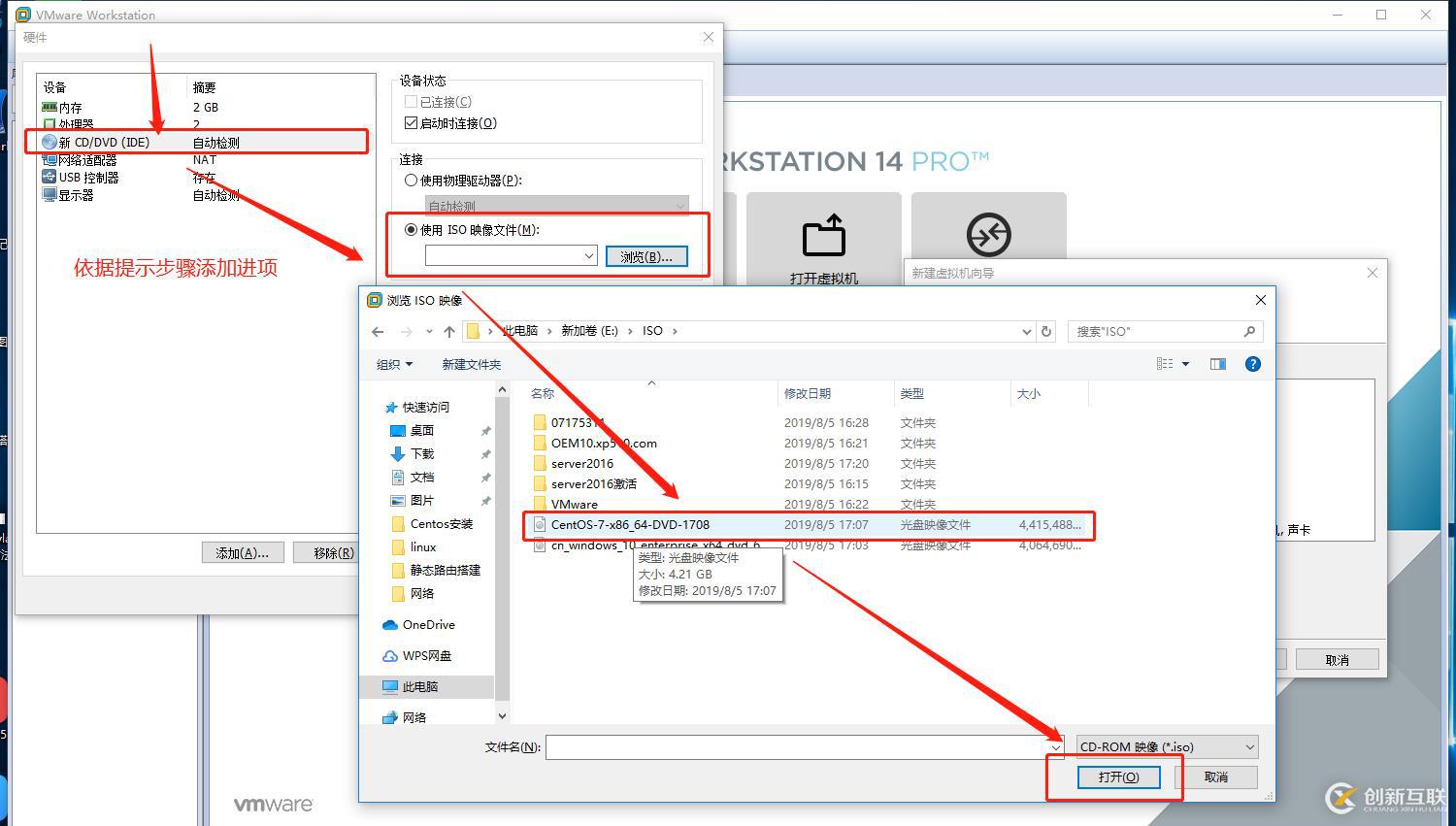
Task: Open recent locations dropdown arrow
Action: pyautogui.click(x=429, y=331)
